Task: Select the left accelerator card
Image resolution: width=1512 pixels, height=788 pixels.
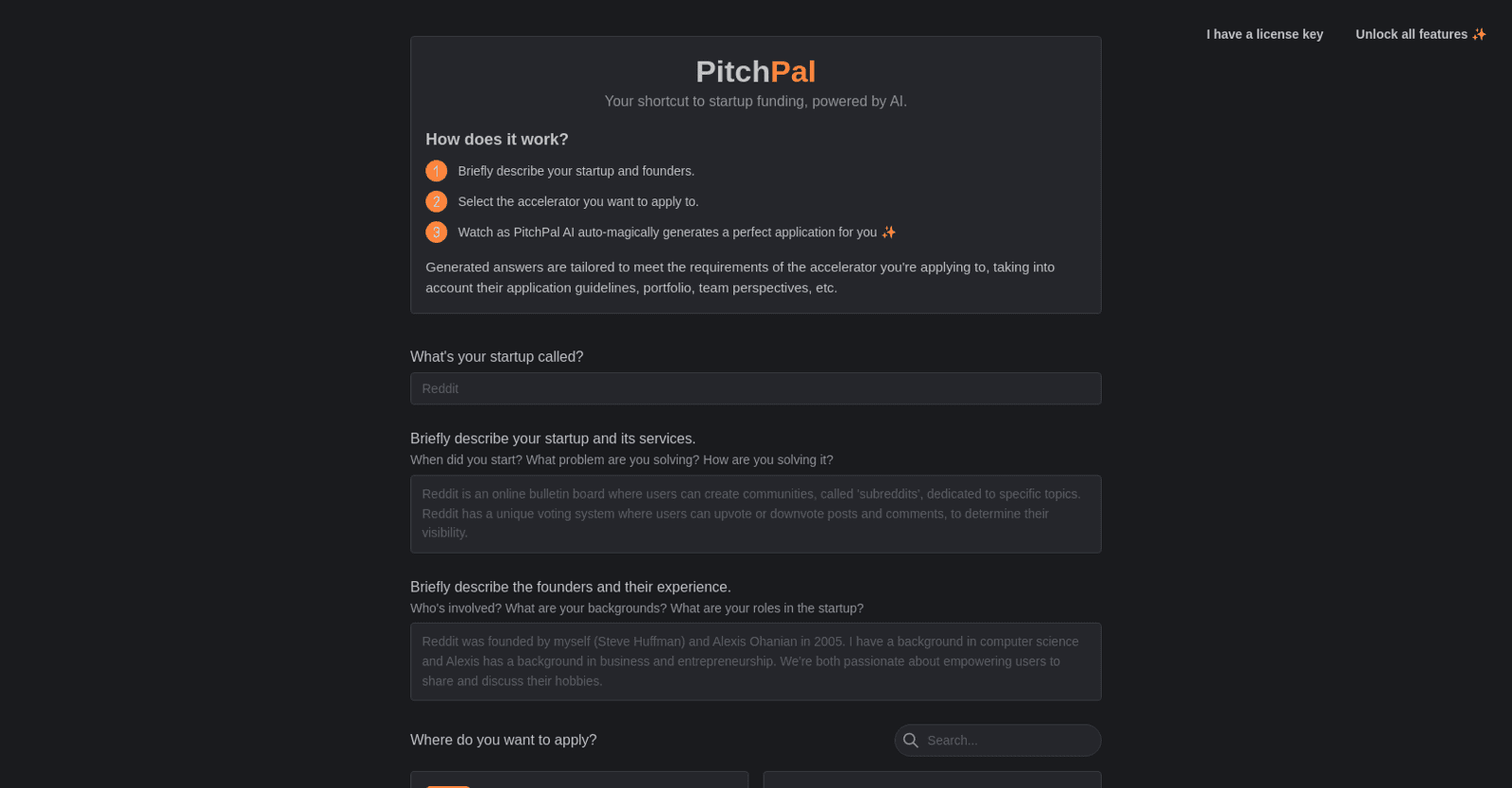Action: click(x=578, y=782)
